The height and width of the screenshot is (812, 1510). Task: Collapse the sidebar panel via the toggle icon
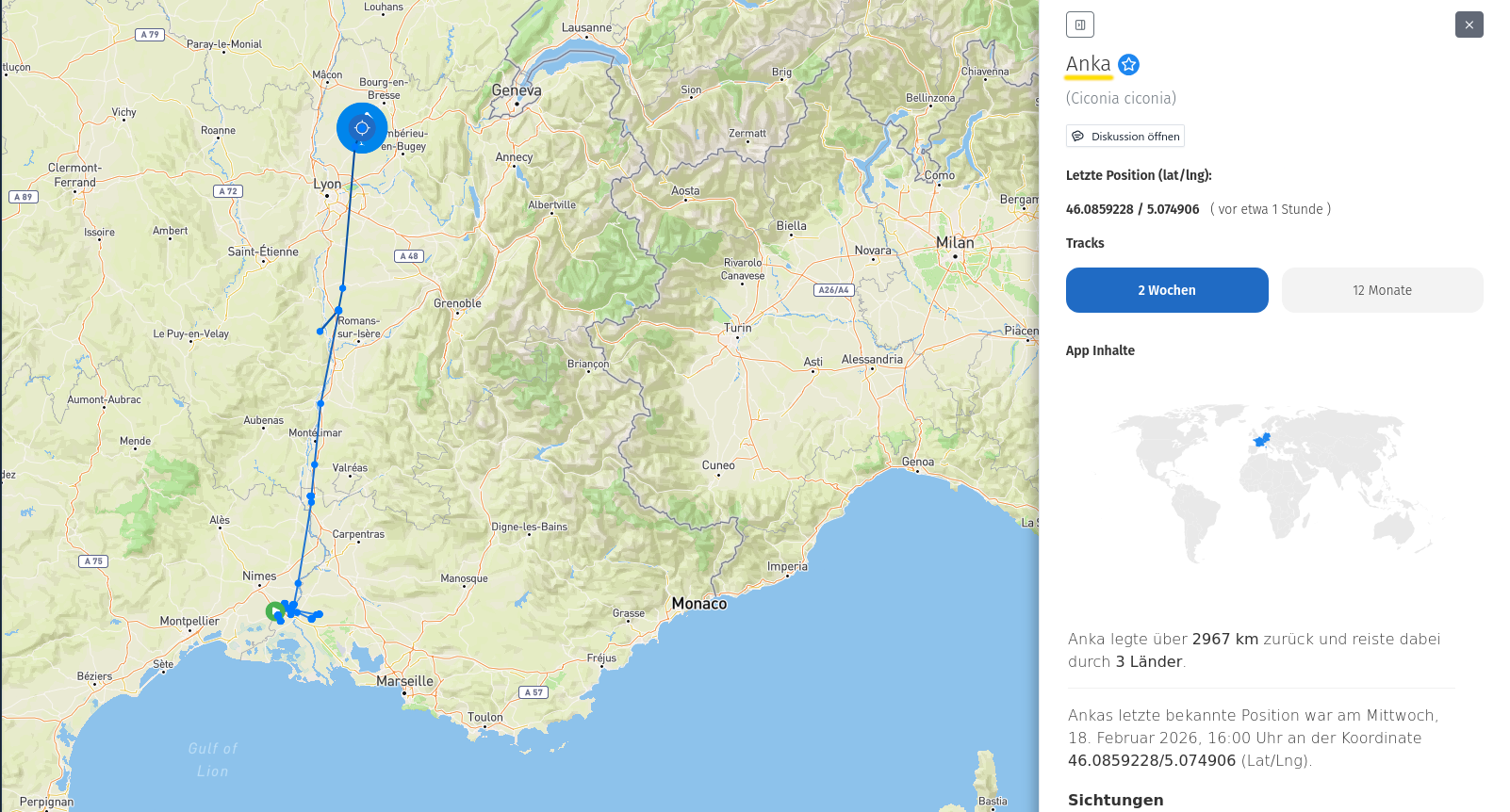(x=1080, y=24)
